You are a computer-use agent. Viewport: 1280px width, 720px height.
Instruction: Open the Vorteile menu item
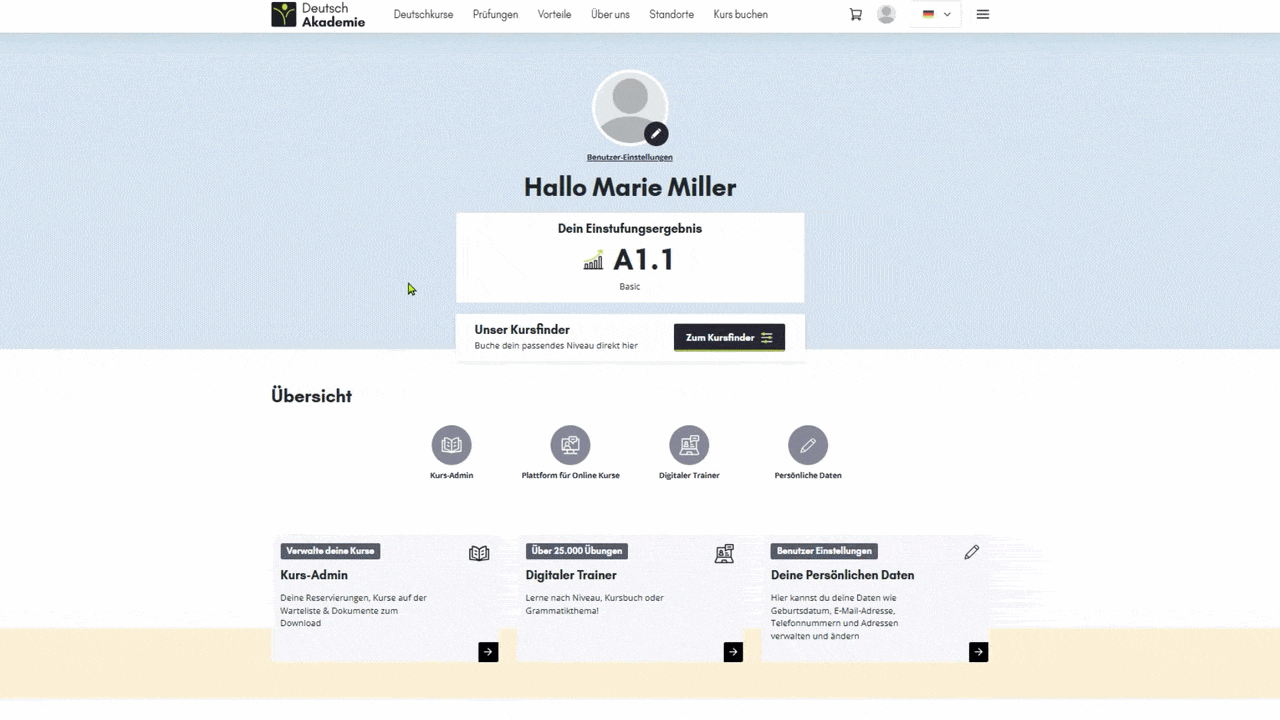pyautogui.click(x=554, y=15)
